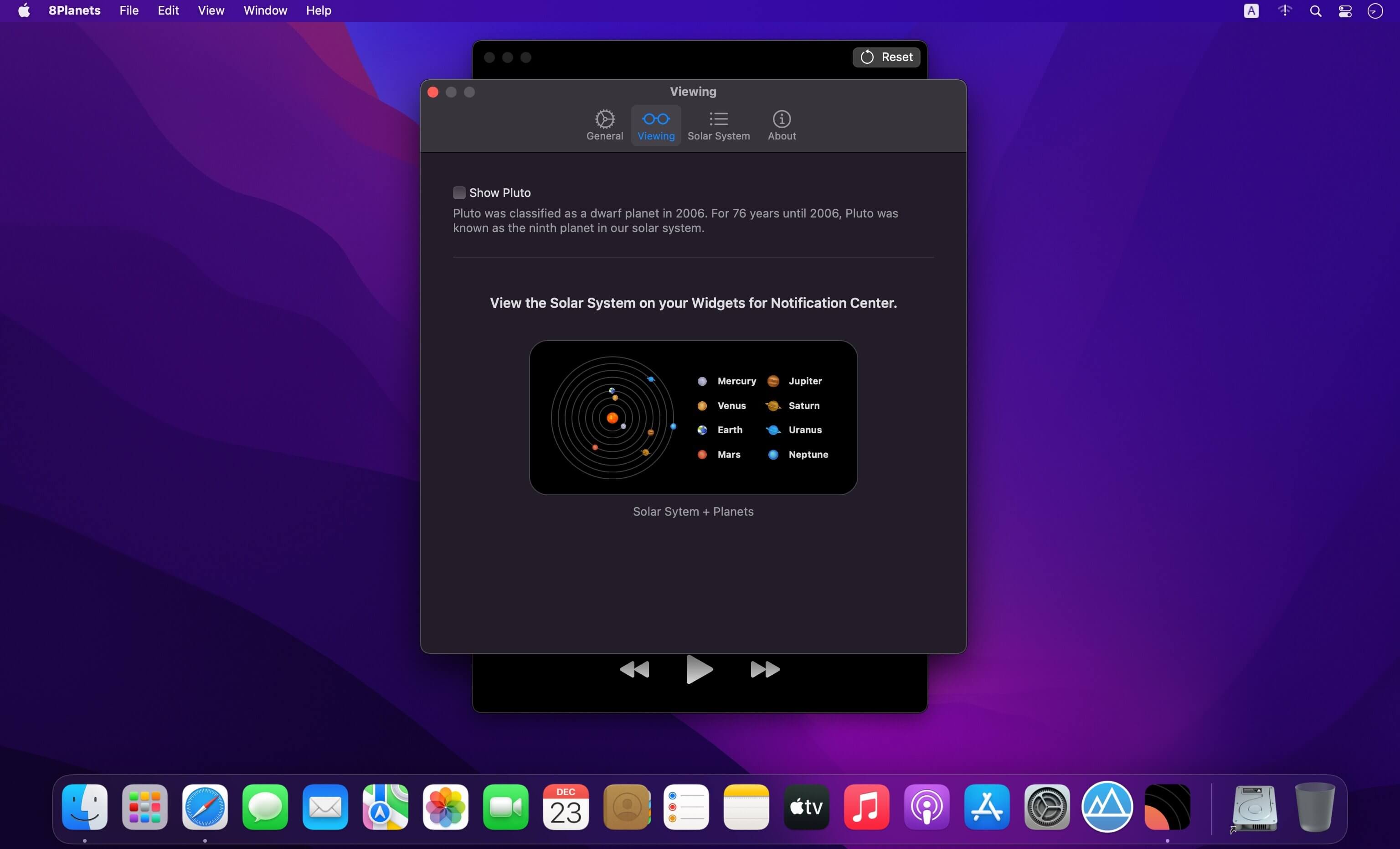
Task: Open the Help menu
Action: pos(318,10)
